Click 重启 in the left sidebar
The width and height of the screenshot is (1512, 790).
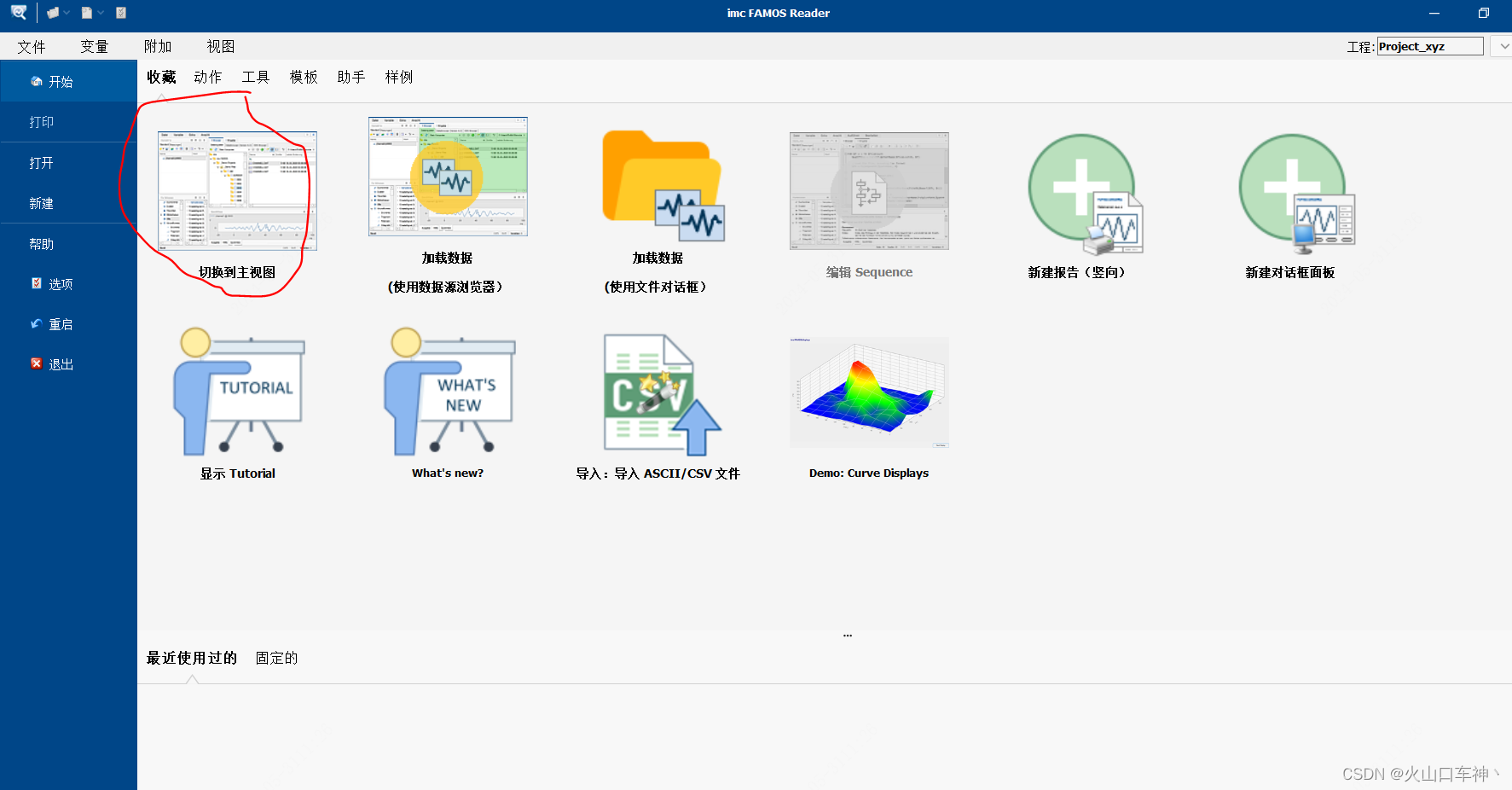68,324
